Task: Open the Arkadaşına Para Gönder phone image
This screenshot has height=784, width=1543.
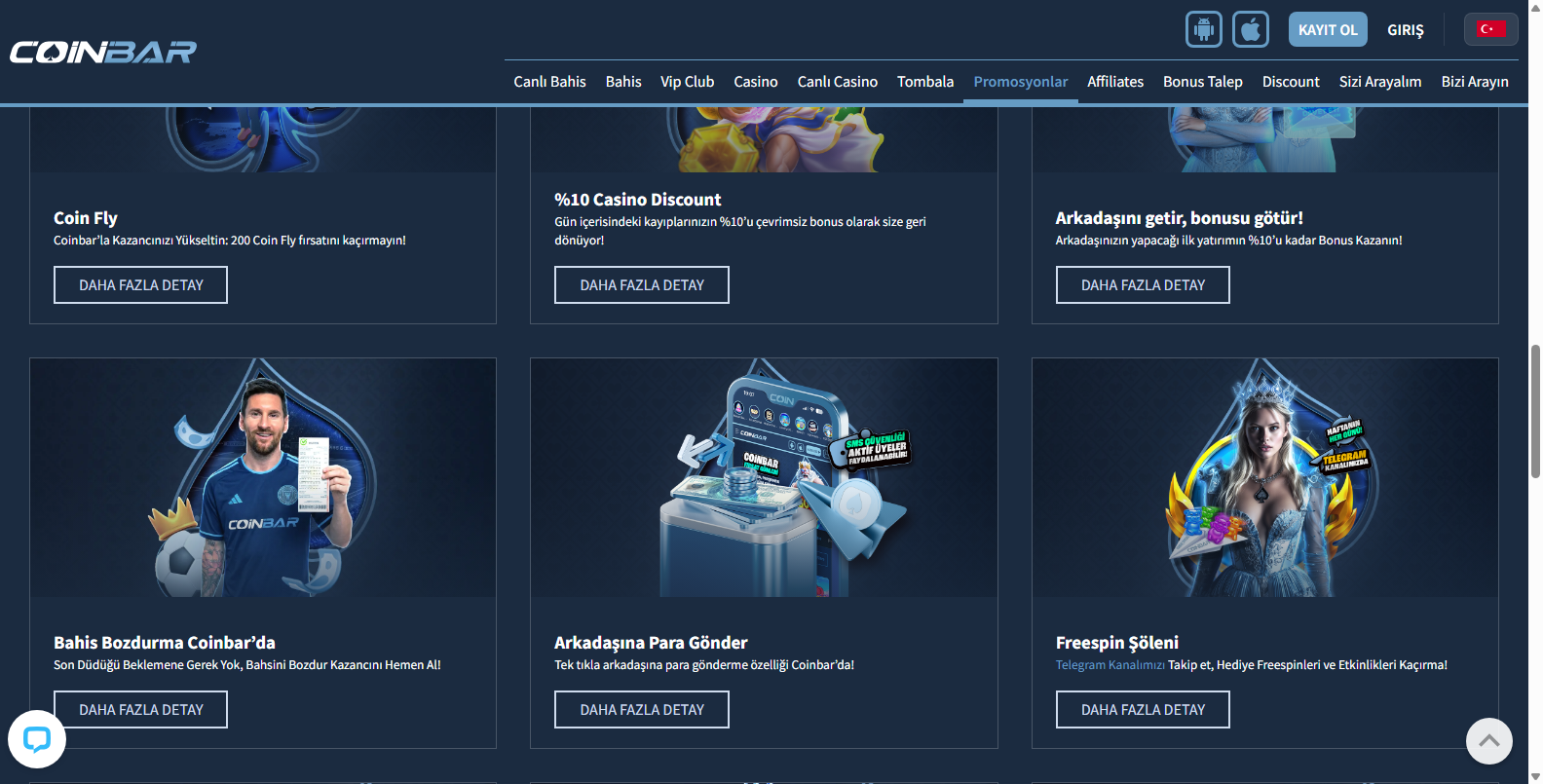Action: pyautogui.click(x=764, y=477)
